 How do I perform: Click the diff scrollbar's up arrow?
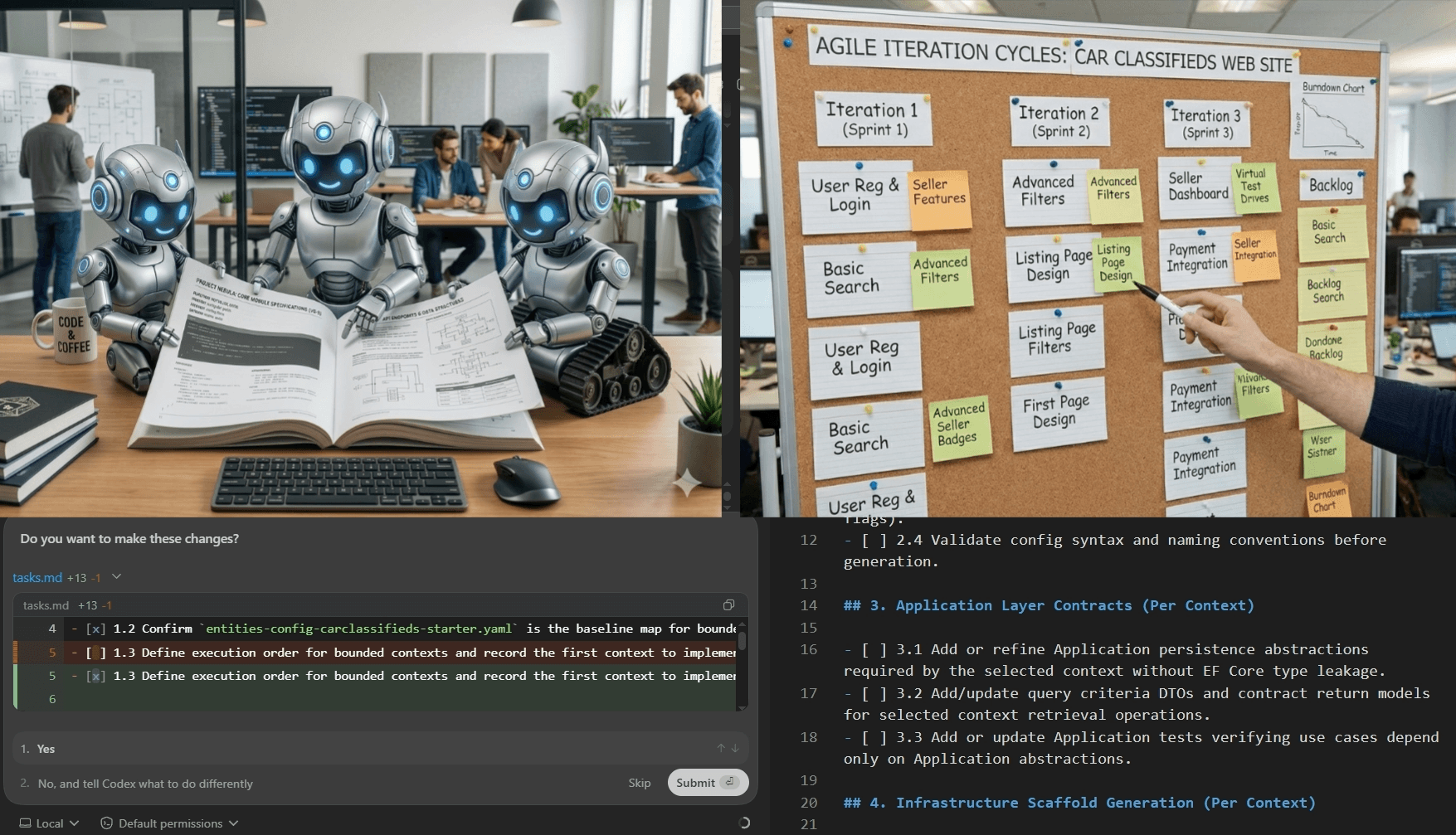click(x=742, y=624)
